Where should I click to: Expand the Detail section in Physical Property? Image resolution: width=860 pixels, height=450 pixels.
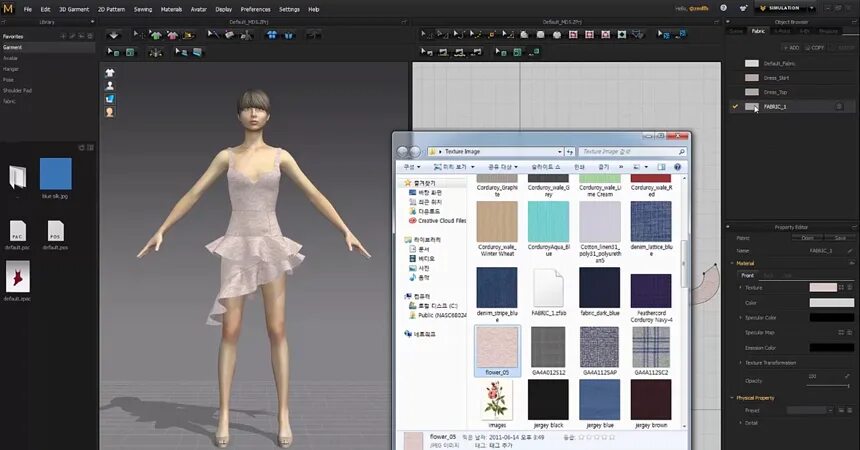(750, 423)
